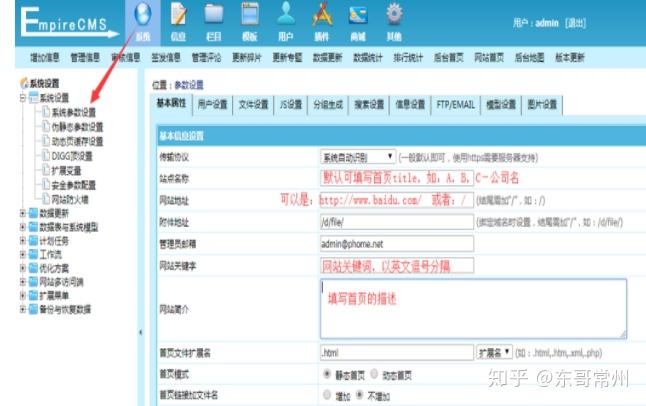646x406 pixels.
Task: Expand the 工作流 tree node
Action: click(23, 254)
